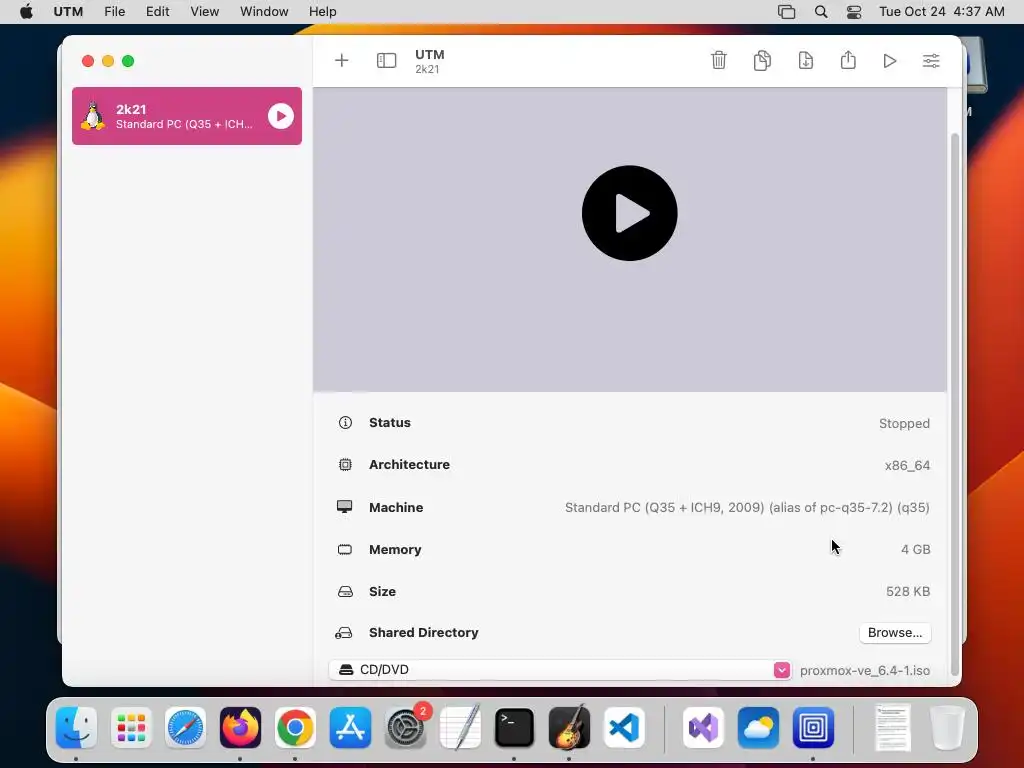Delete the 2k21 VM with trash icon

(x=718, y=60)
